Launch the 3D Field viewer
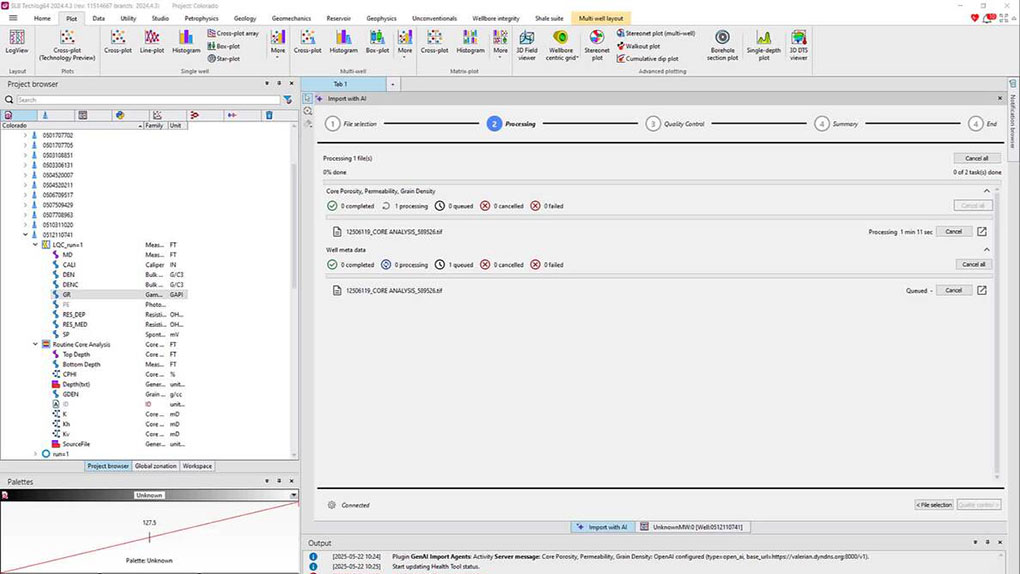 coord(527,45)
